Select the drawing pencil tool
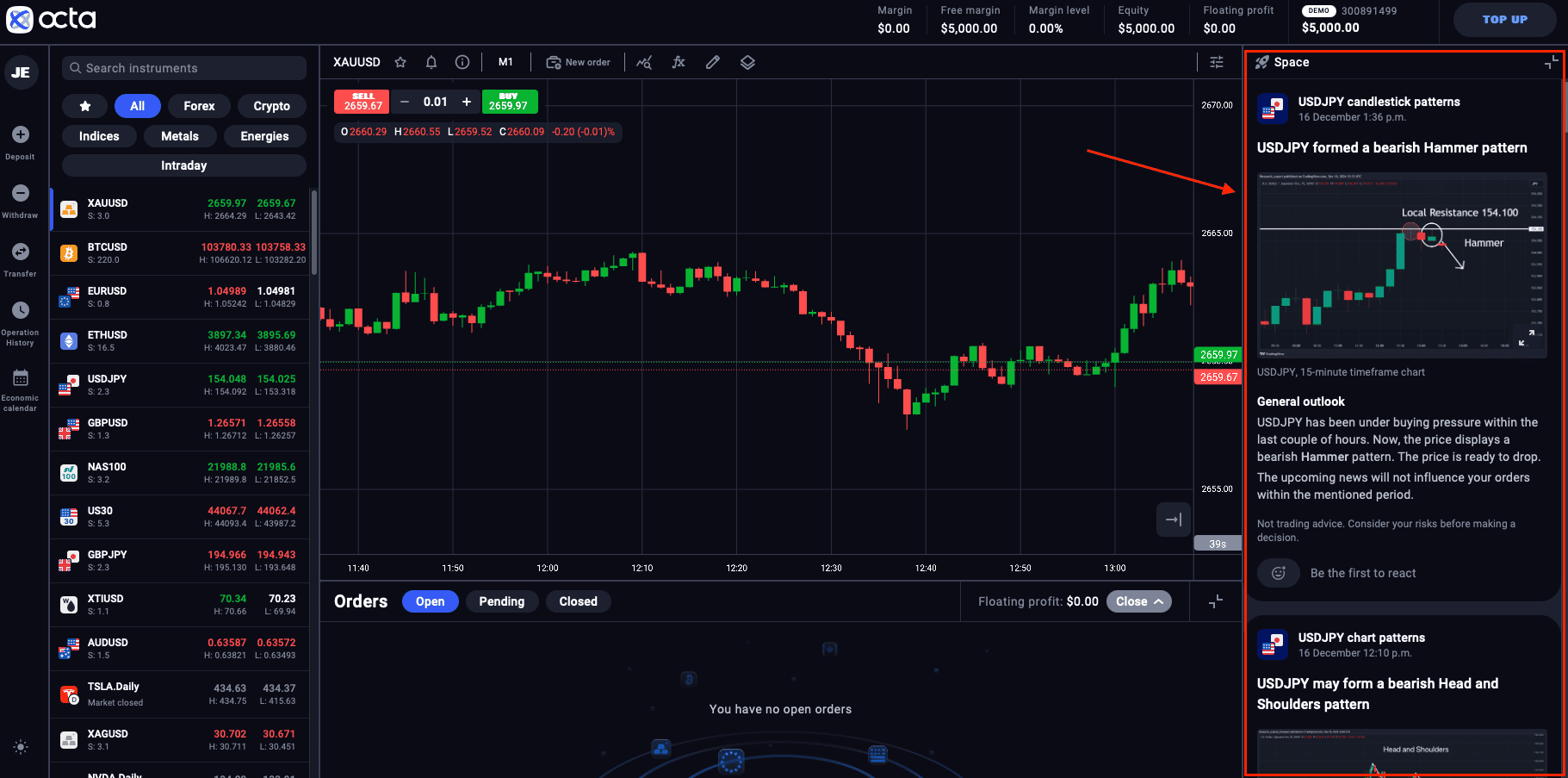1568x778 pixels. [x=712, y=62]
